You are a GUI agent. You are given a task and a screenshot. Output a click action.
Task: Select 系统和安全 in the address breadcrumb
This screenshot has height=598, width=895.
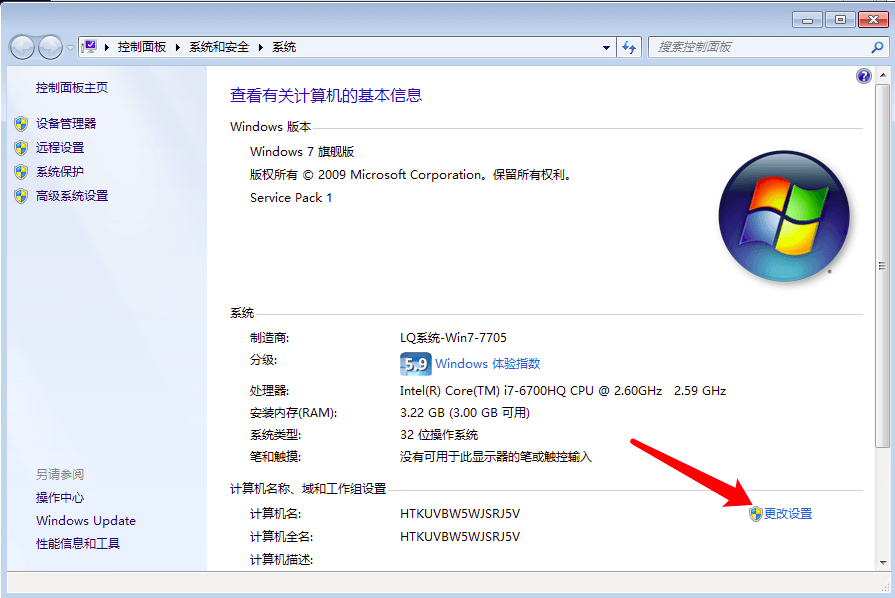point(219,47)
